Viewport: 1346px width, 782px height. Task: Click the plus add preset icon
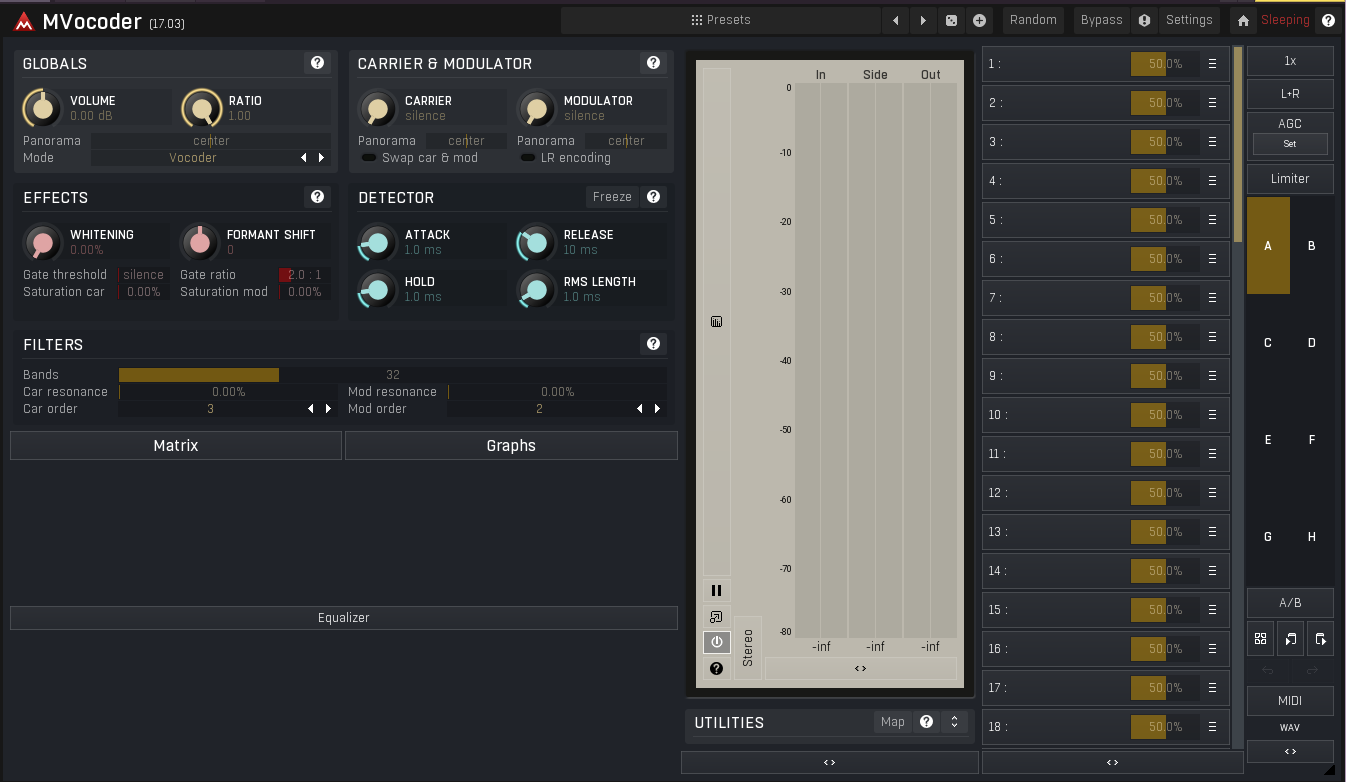979,20
